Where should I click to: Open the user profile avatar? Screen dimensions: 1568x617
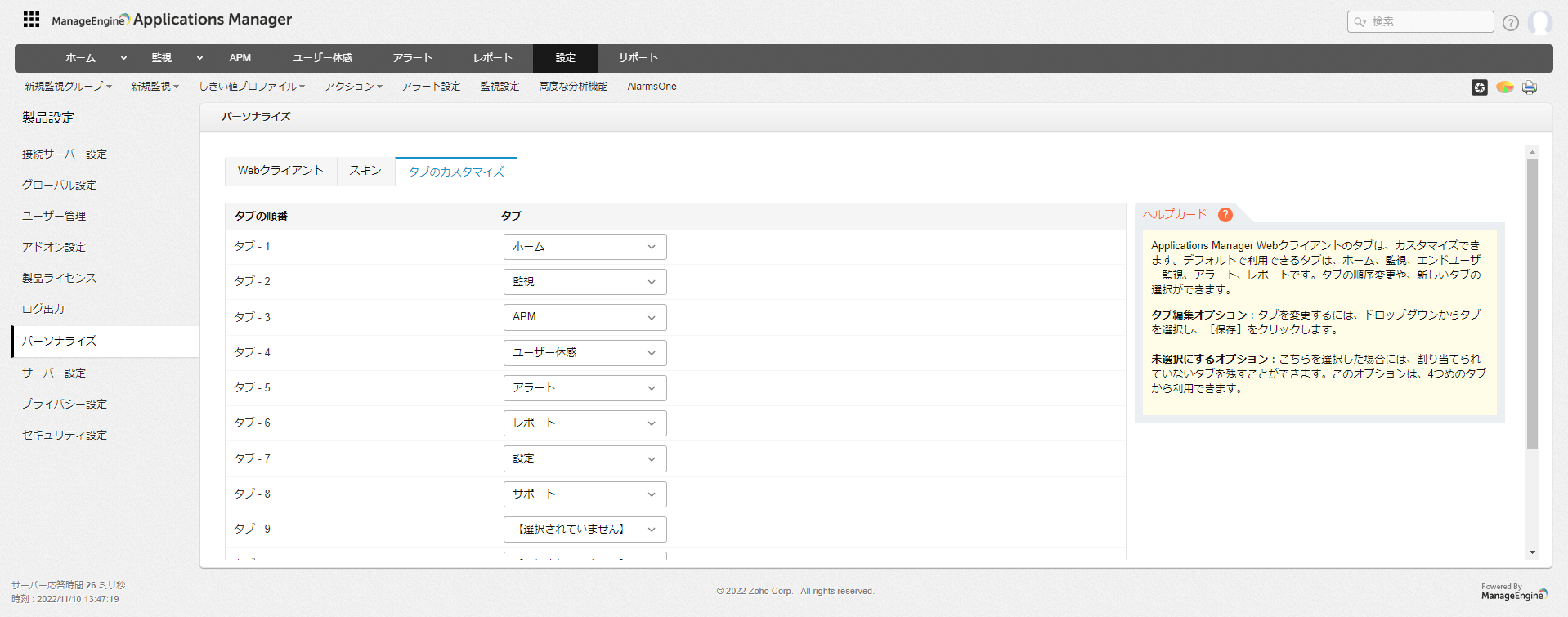point(1540,22)
